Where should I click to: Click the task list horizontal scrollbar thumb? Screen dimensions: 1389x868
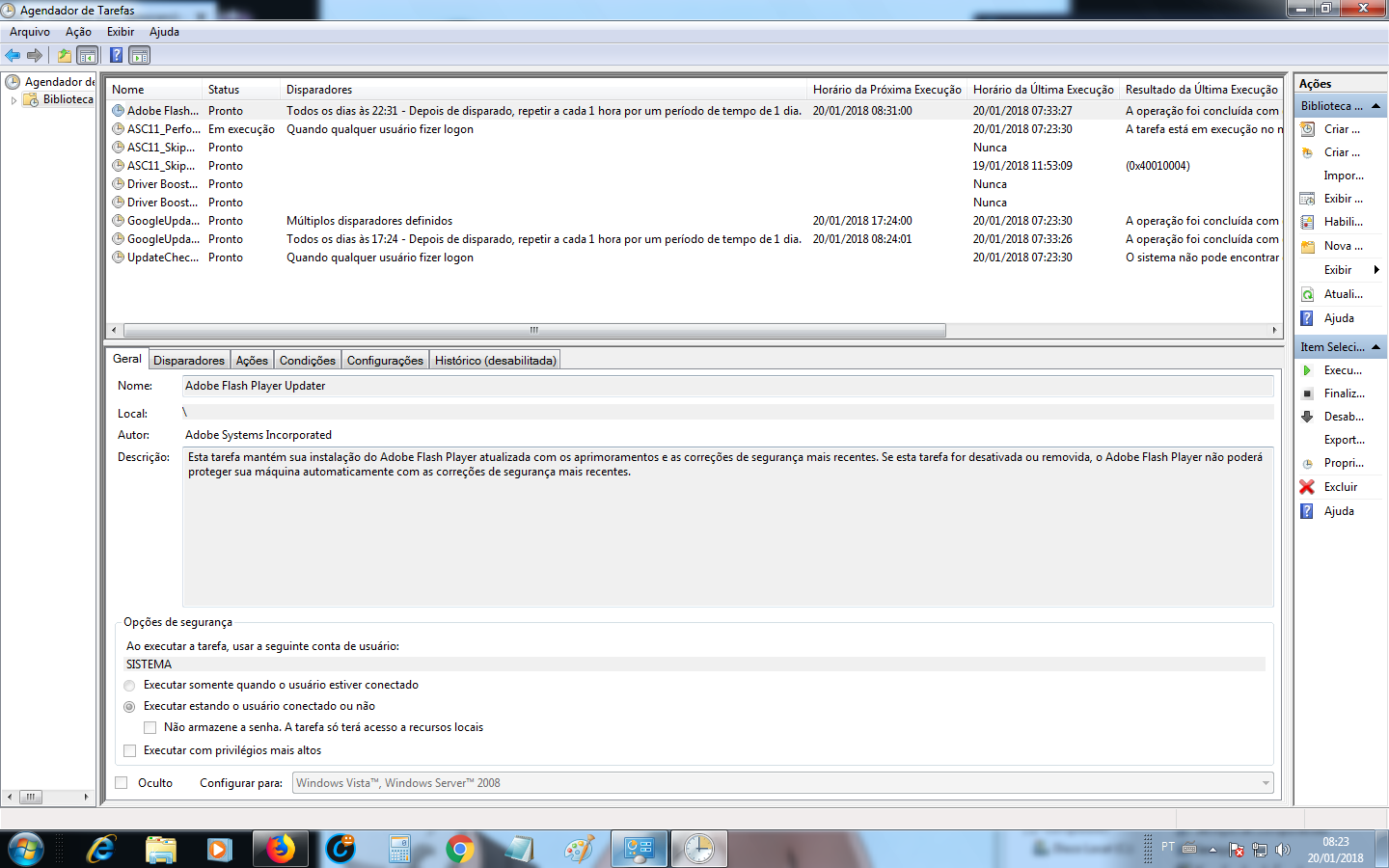[534, 330]
